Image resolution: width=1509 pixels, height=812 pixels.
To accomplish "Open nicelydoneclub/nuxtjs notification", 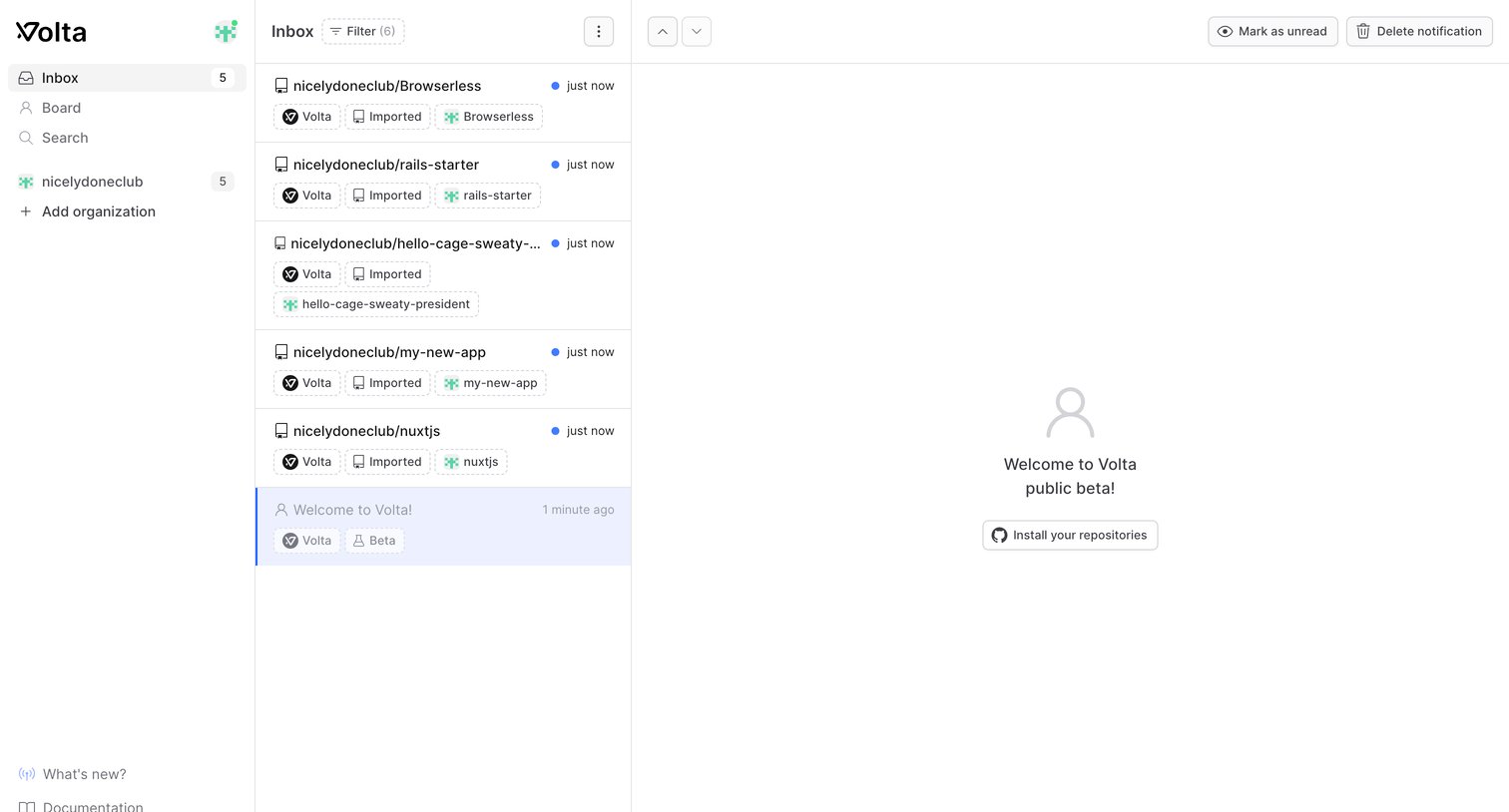I will pyautogui.click(x=443, y=448).
